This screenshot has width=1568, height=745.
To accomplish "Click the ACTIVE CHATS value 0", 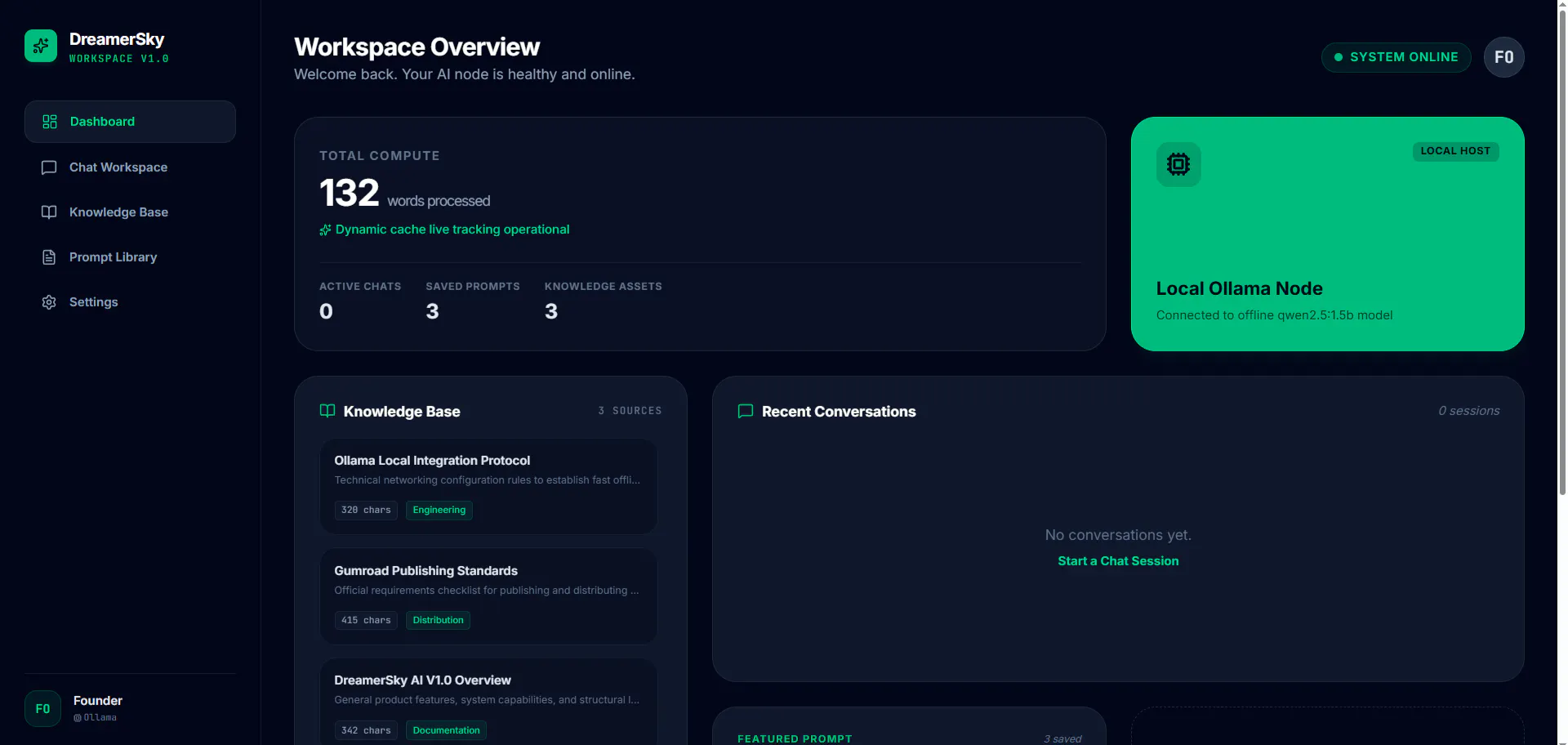I will (326, 311).
